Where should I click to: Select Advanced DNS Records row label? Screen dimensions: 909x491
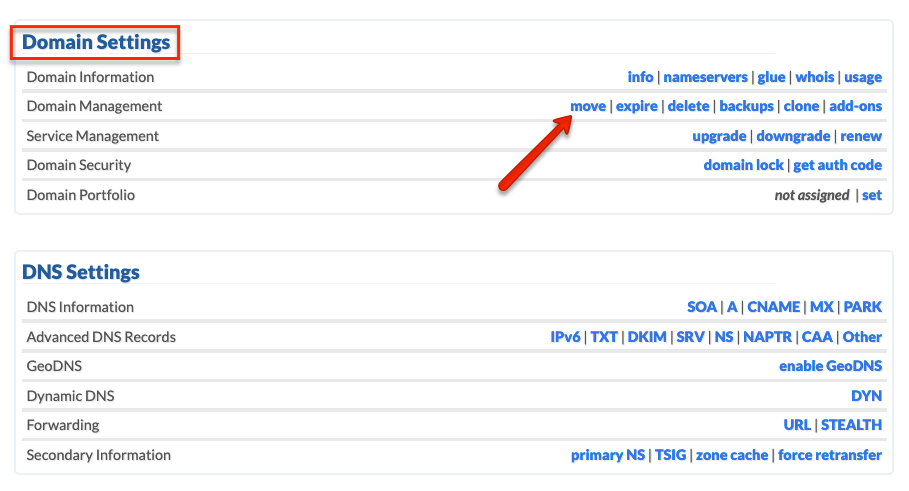(x=101, y=337)
